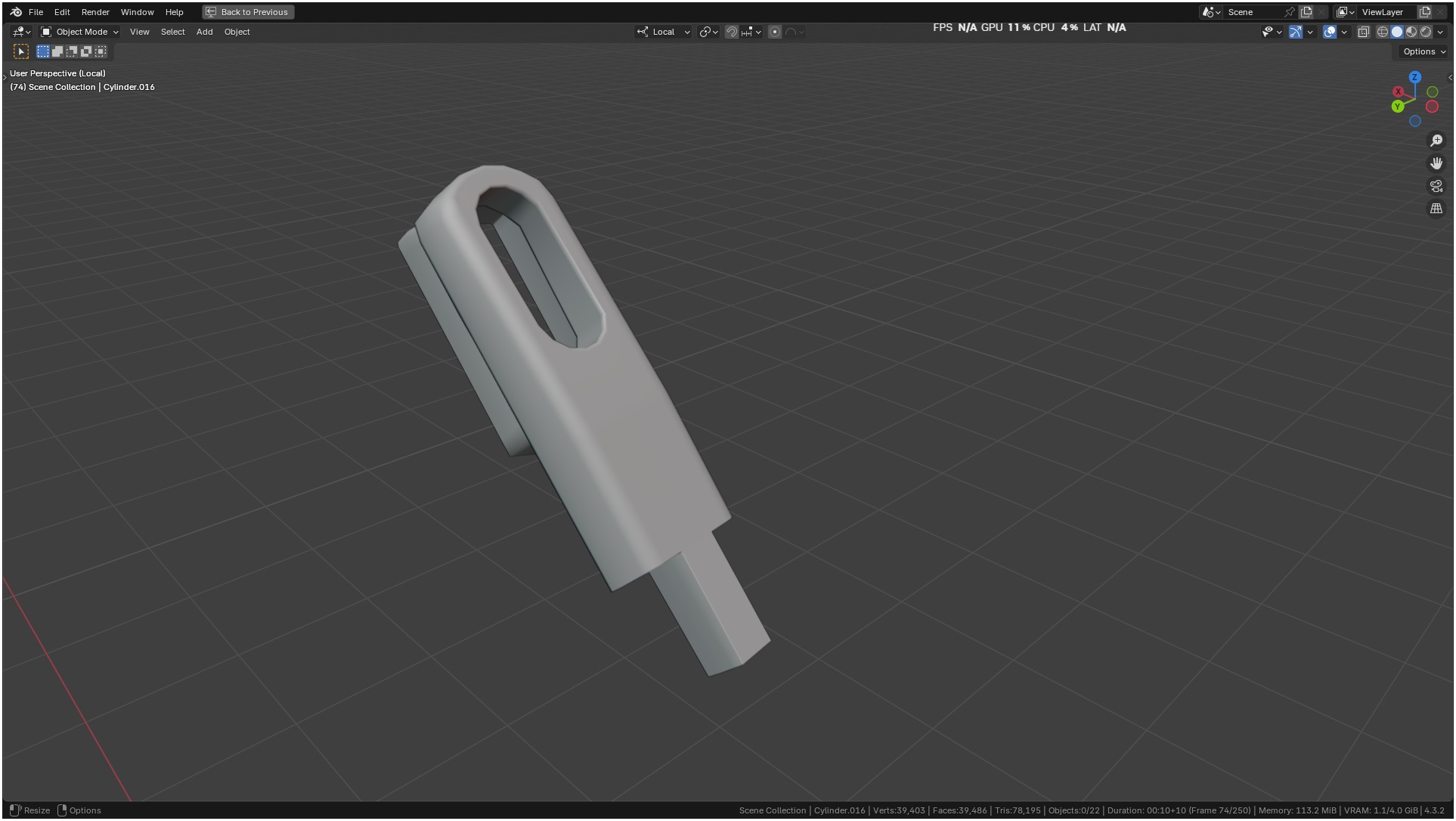Click the Scene name field
This screenshot has width=1456, height=821.
pos(1253,12)
